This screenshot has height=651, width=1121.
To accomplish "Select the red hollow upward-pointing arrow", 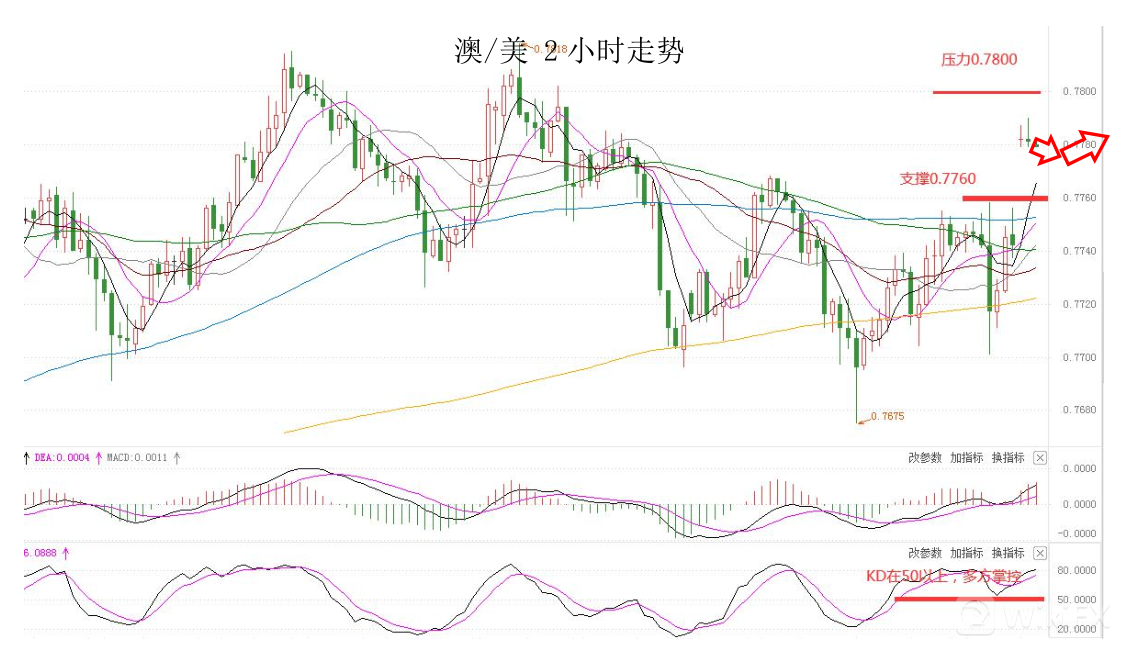I will (1088, 146).
